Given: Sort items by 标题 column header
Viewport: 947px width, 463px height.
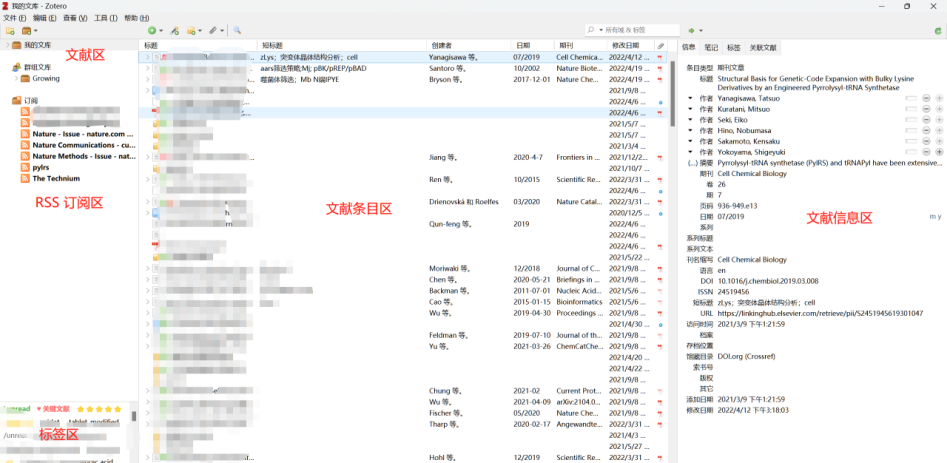Looking at the screenshot, I should click(199, 46).
